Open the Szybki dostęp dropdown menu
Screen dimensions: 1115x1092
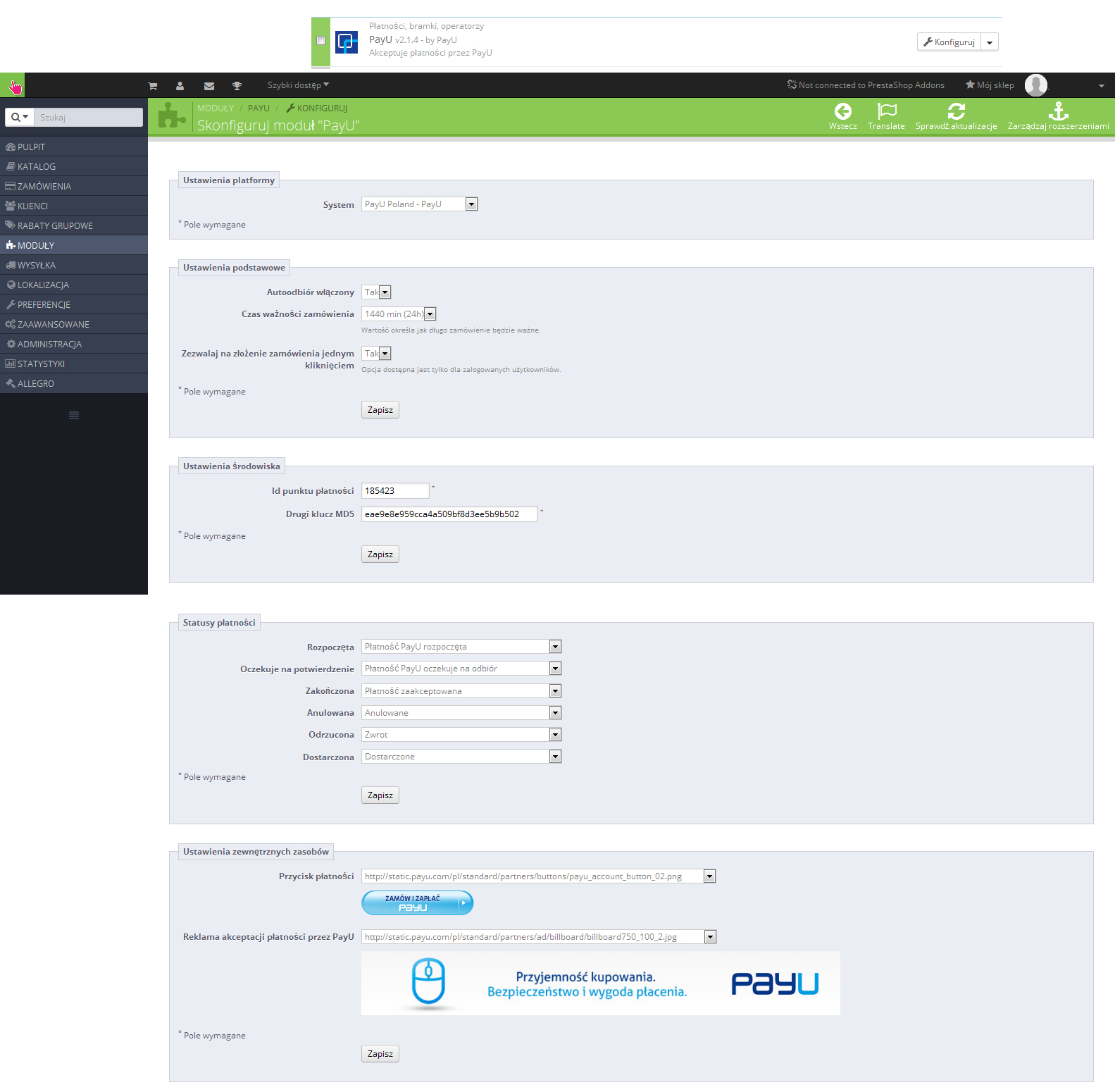coord(298,85)
